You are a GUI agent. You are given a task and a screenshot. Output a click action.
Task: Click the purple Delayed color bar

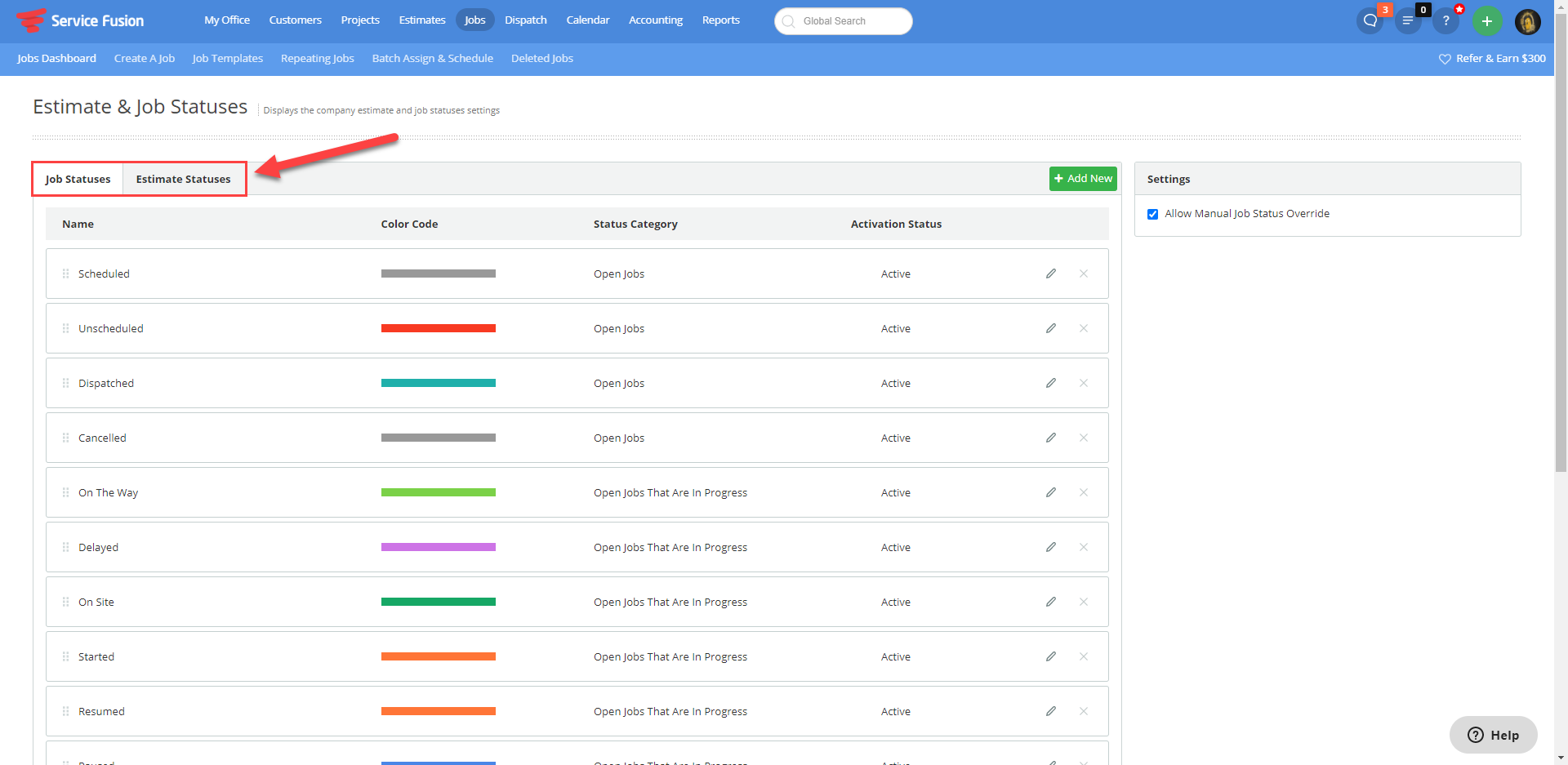point(439,547)
